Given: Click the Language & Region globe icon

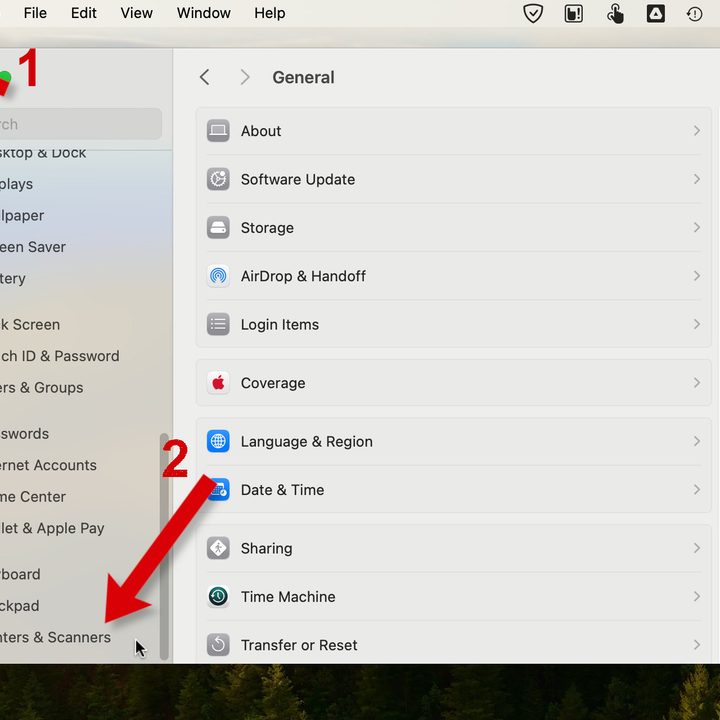Looking at the screenshot, I should (218, 441).
